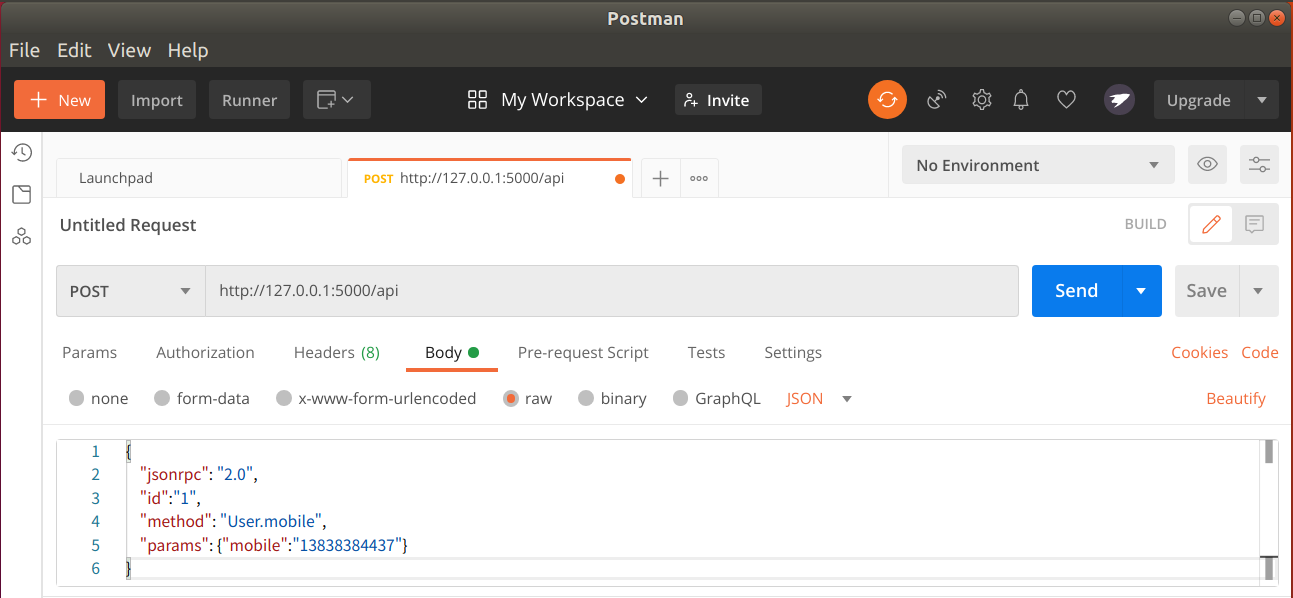Open the Code snippet link
The width and height of the screenshot is (1293, 598).
(1260, 352)
